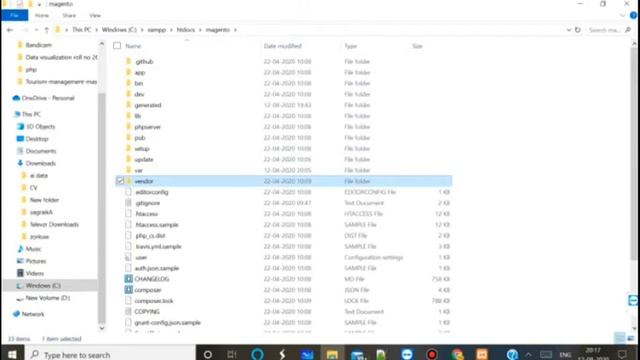Open OneDrive - Personal in sidebar
Screen dimensions: 640x360
click(48, 98)
